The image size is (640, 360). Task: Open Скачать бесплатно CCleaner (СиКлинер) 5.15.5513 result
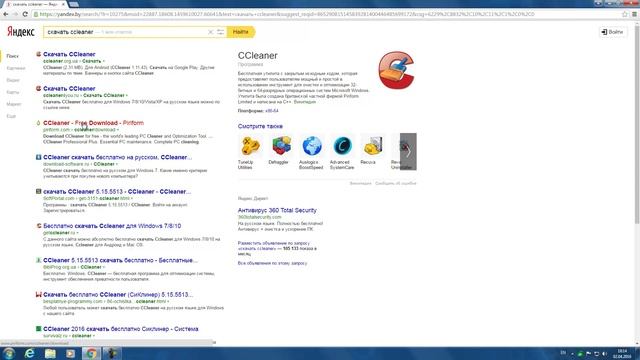(x=118, y=294)
